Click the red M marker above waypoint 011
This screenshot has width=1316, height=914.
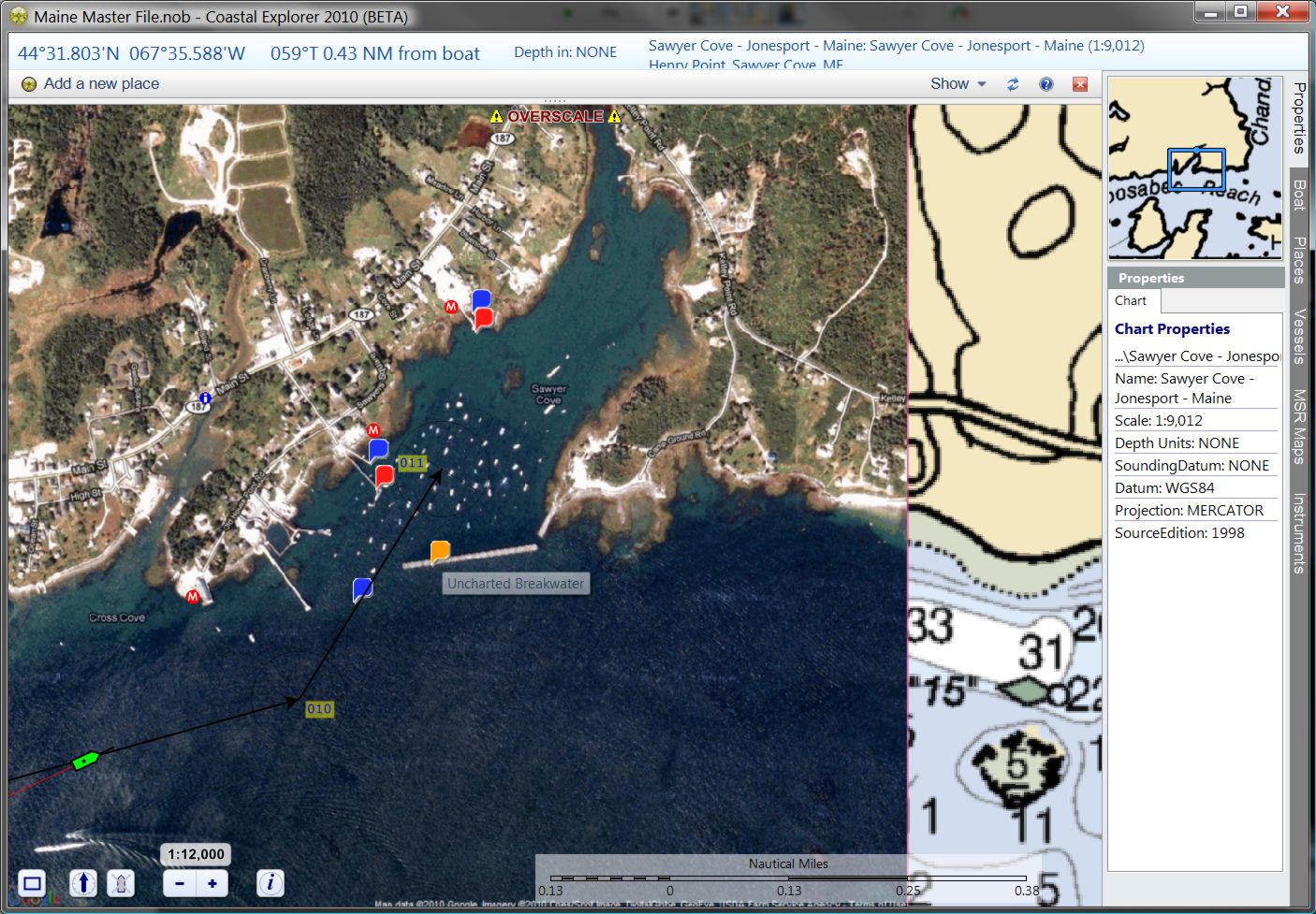pyautogui.click(x=373, y=430)
